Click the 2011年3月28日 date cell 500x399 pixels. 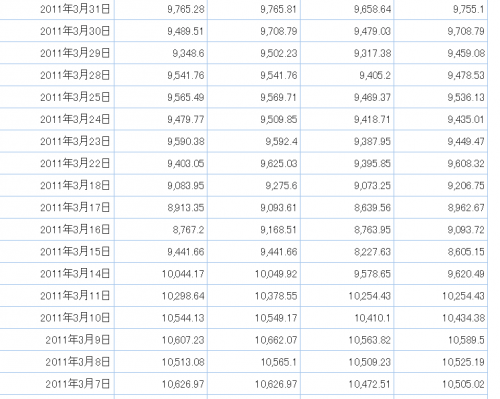coord(57,75)
